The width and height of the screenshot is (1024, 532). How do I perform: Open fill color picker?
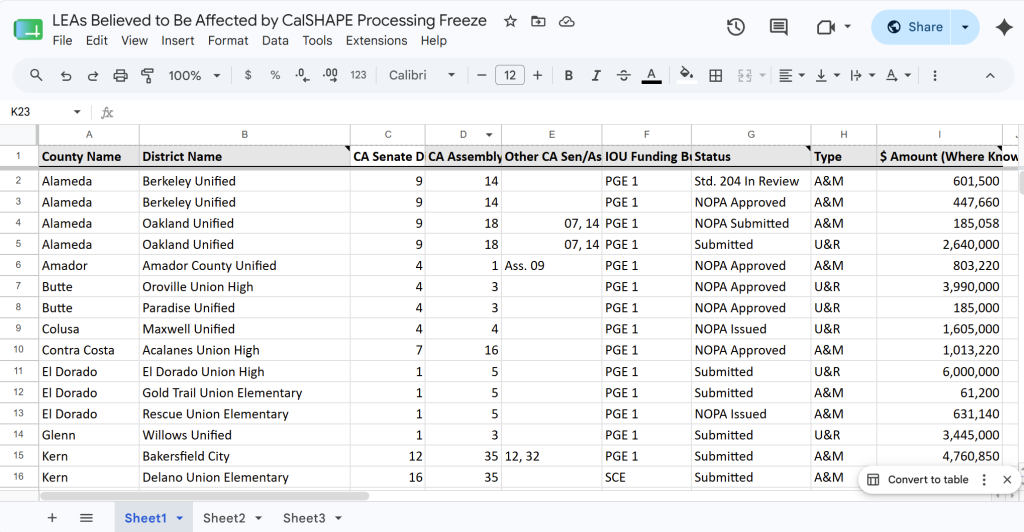[x=686, y=76]
